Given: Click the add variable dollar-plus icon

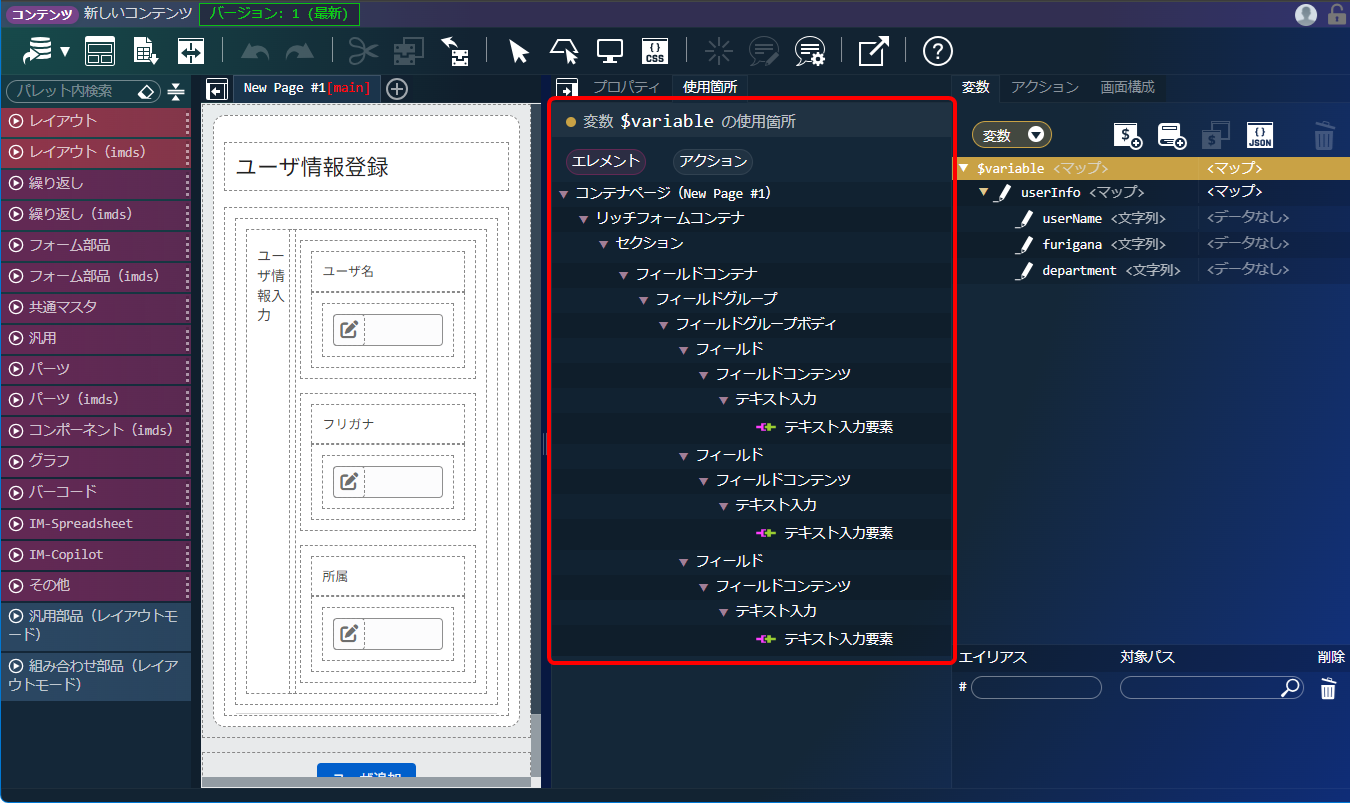Looking at the screenshot, I should pyautogui.click(x=1128, y=136).
